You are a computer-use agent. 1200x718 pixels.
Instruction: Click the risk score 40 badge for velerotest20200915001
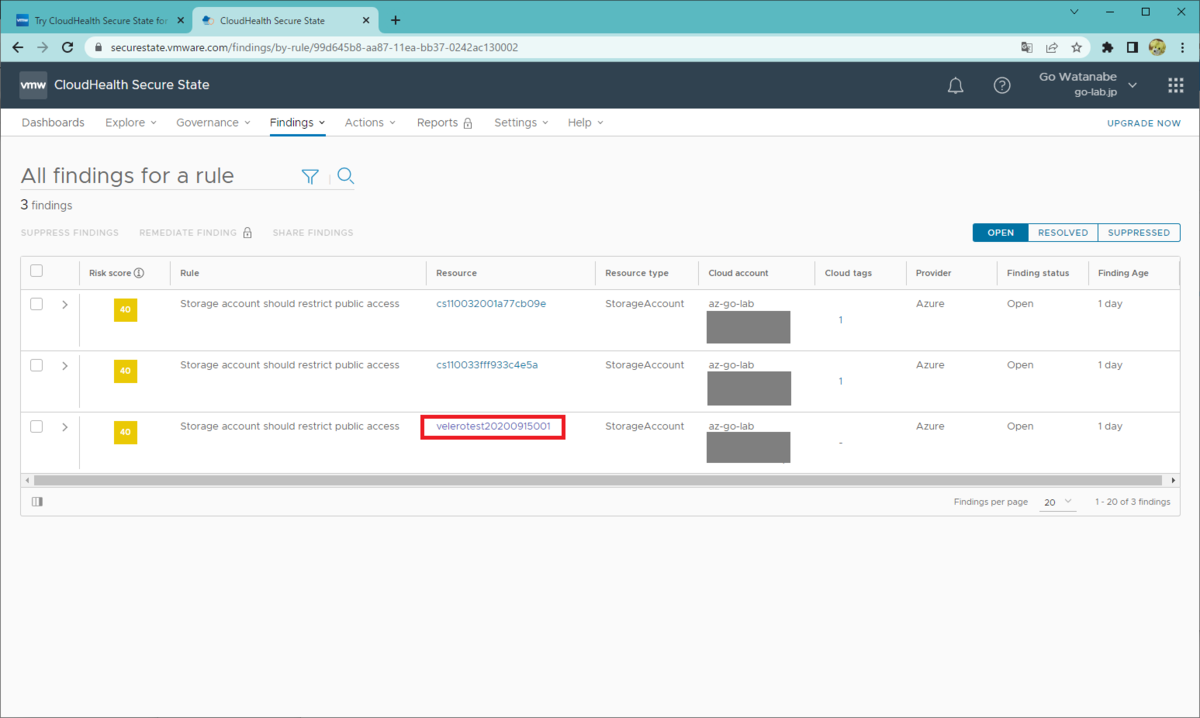[x=125, y=432]
